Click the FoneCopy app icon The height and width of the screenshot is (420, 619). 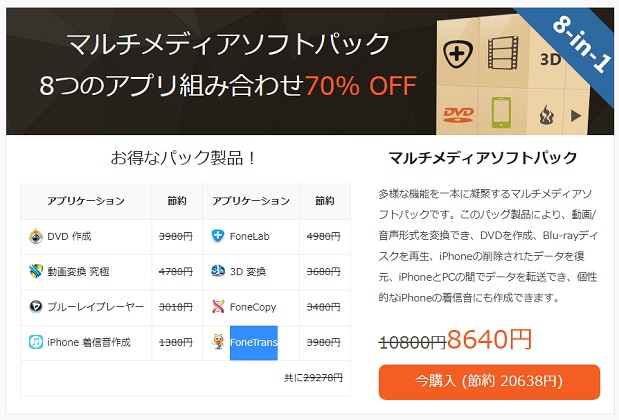tap(218, 307)
